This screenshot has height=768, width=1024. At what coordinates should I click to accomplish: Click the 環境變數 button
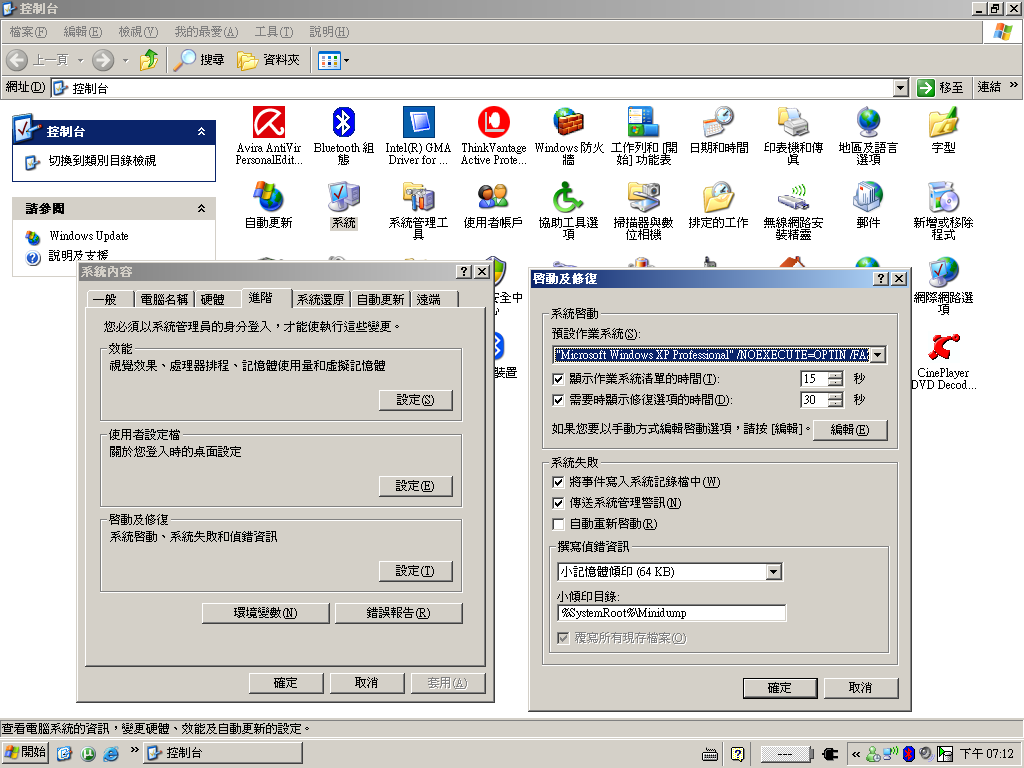(265, 613)
